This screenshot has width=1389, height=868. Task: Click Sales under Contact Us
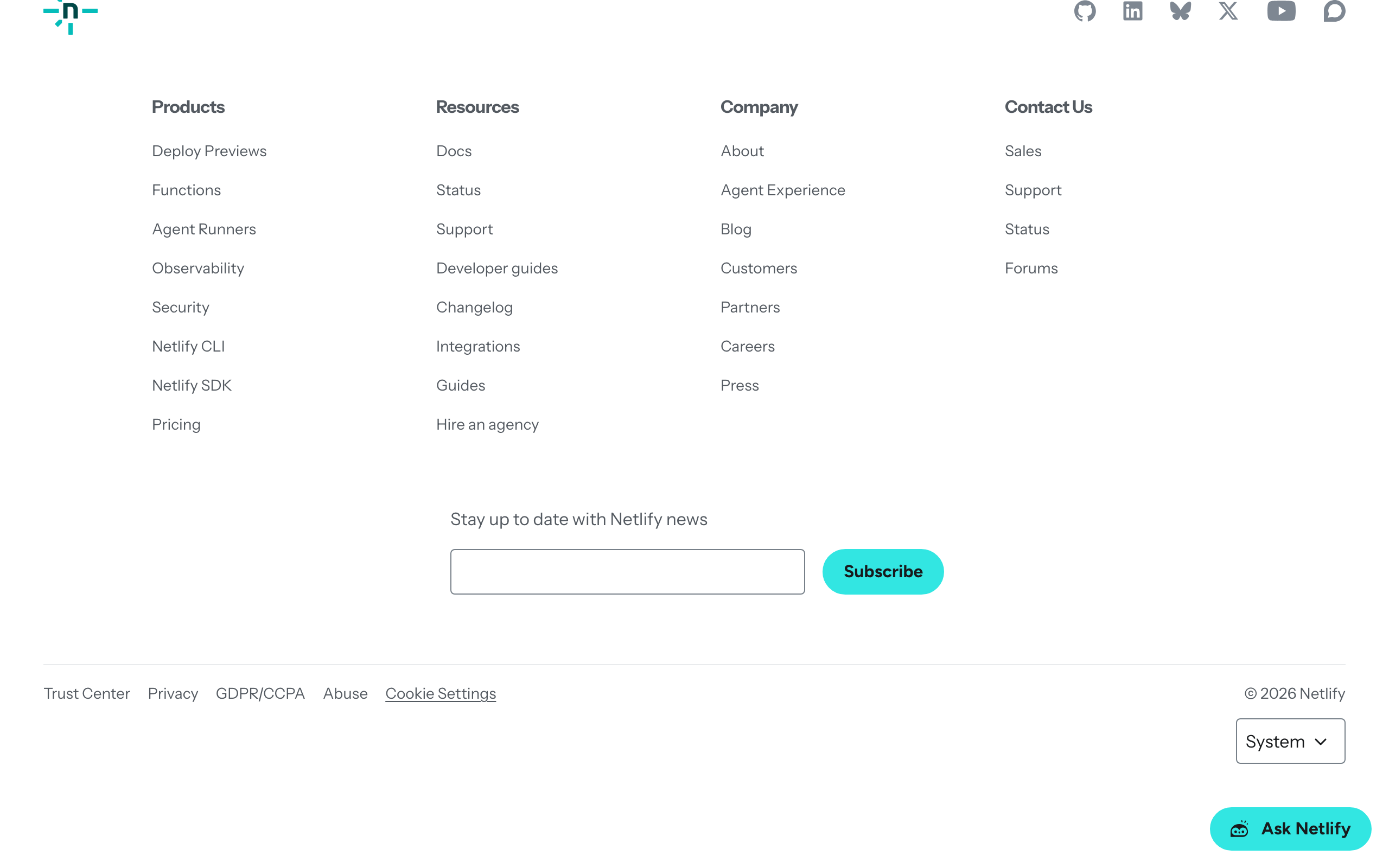[1022, 151]
